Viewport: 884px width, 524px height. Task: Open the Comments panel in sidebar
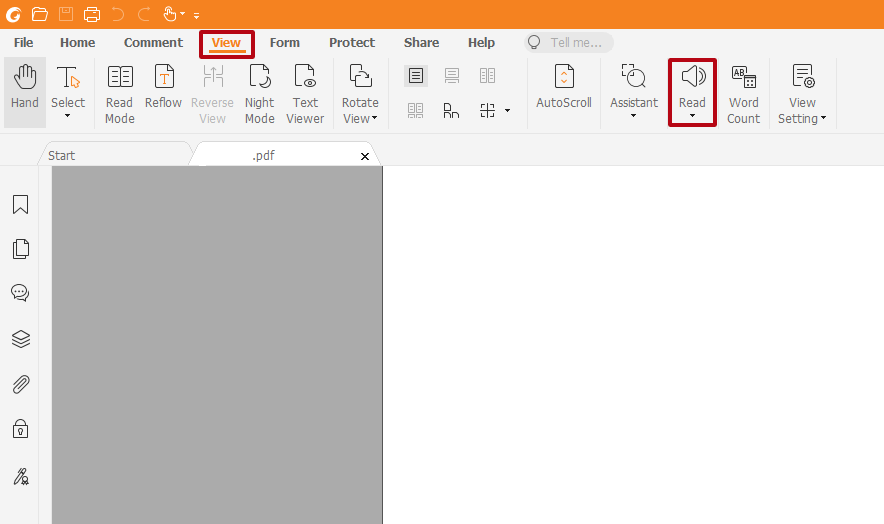pyautogui.click(x=20, y=293)
